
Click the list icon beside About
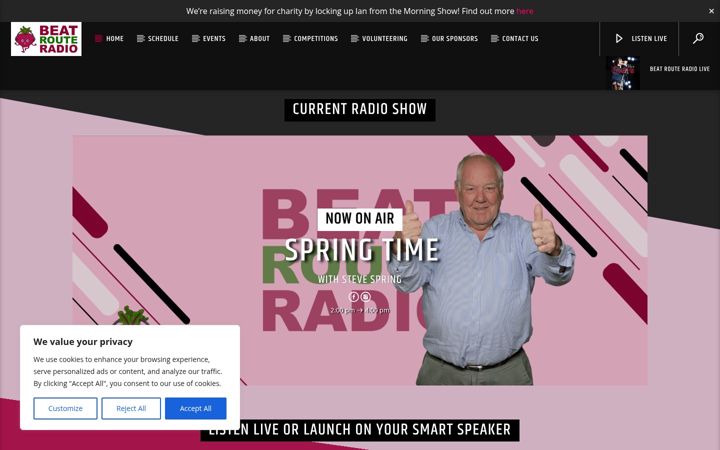(242, 39)
